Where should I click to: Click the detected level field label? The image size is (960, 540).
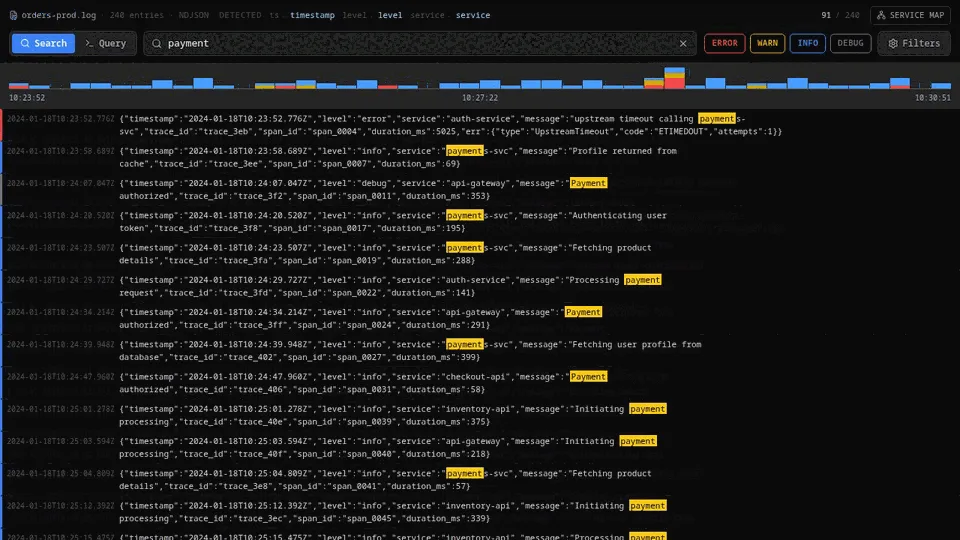(x=390, y=15)
